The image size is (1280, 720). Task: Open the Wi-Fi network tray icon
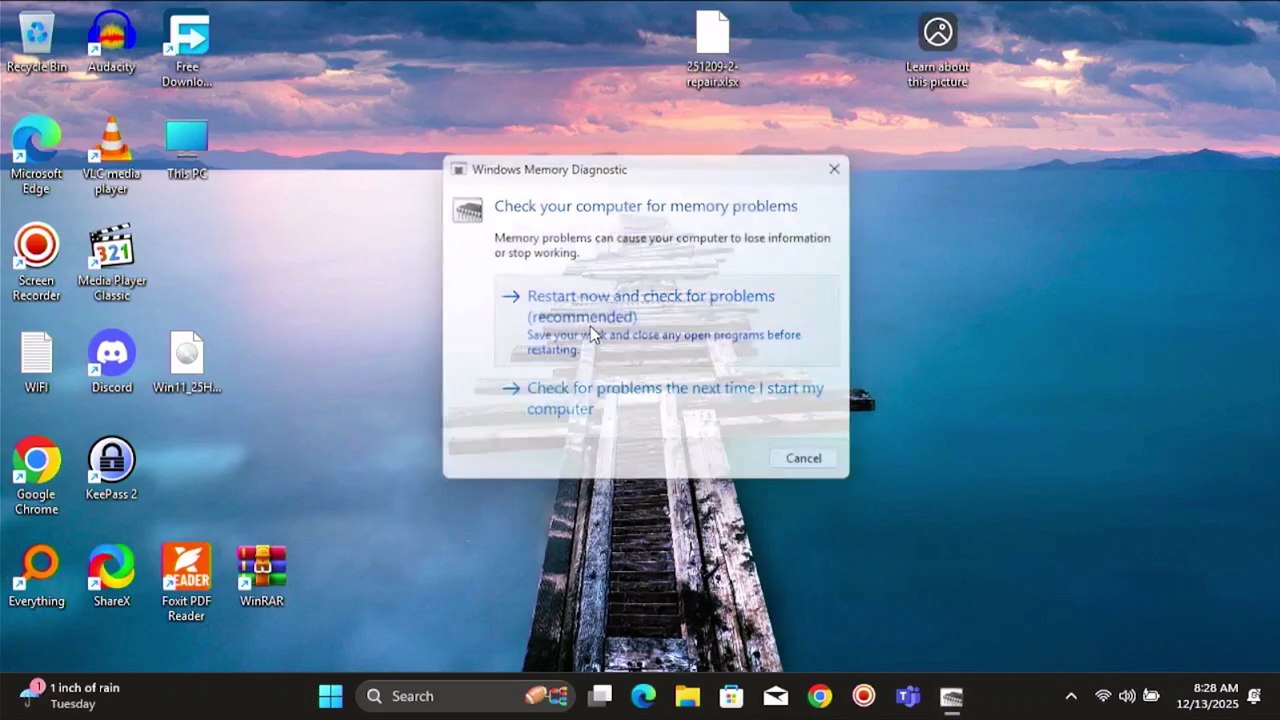pyautogui.click(x=1103, y=696)
